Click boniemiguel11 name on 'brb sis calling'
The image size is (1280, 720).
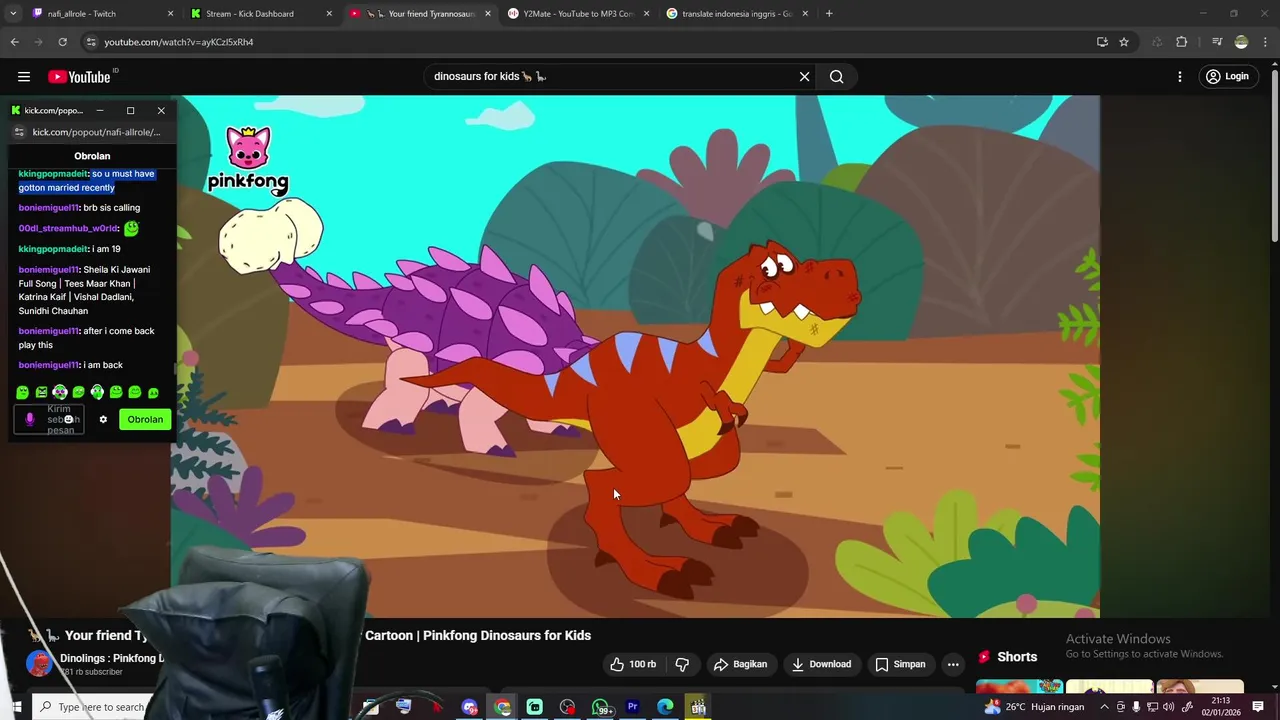click(x=48, y=208)
